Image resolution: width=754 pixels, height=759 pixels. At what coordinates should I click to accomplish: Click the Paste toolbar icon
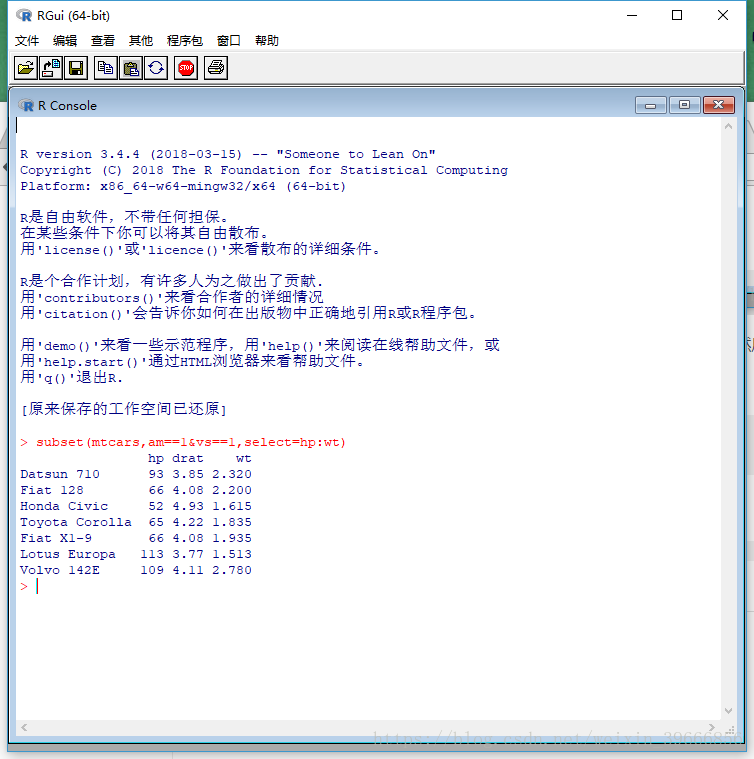pos(131,68)
